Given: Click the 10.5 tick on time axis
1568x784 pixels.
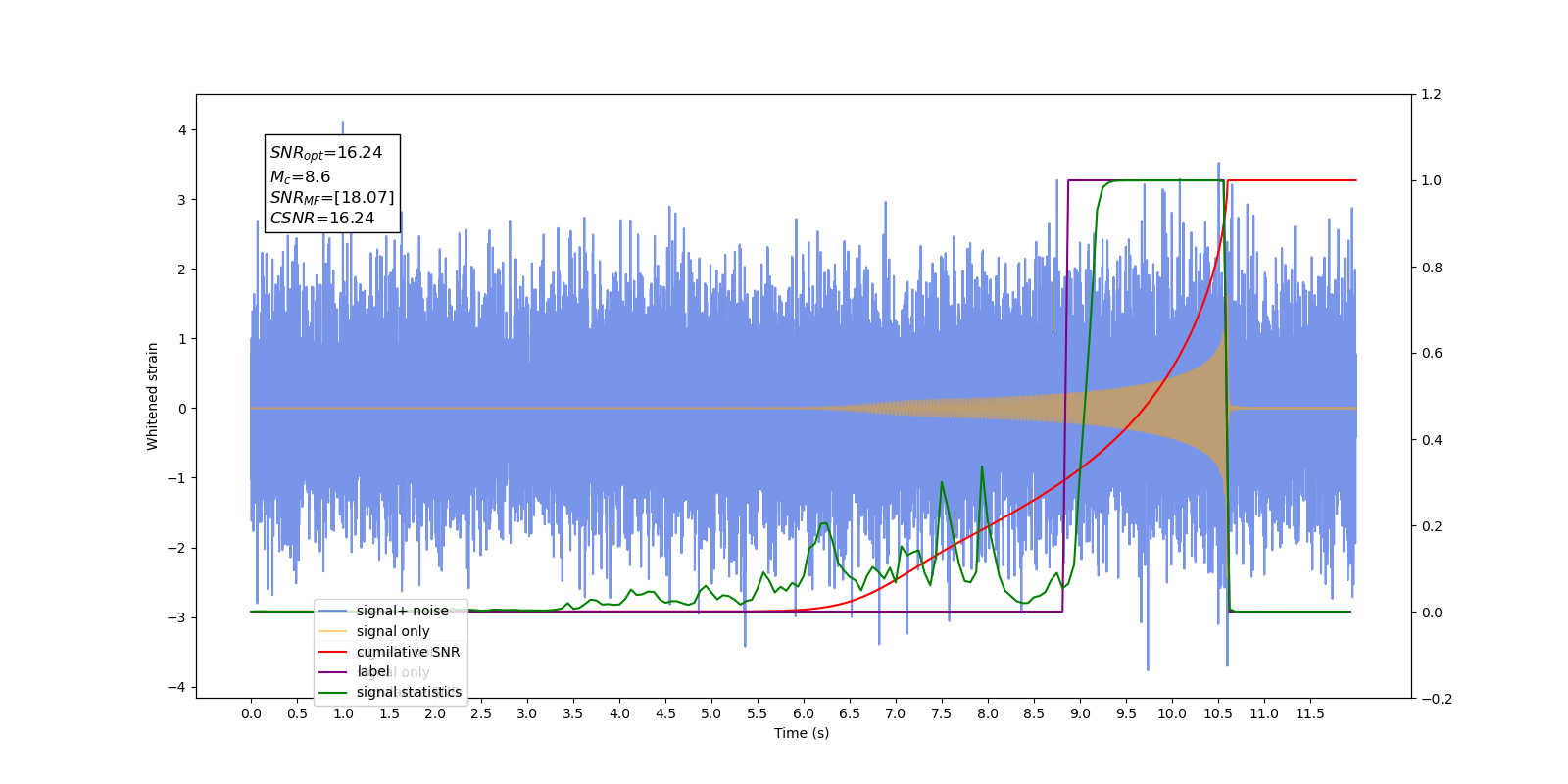Looking at the screenshot, I should click(1218, 713).
